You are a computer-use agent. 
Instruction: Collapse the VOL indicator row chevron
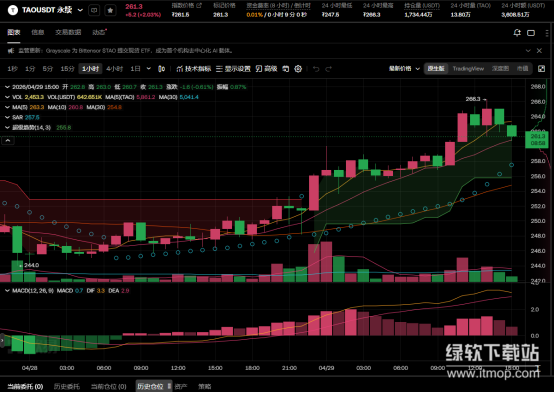tap(7, 97)
